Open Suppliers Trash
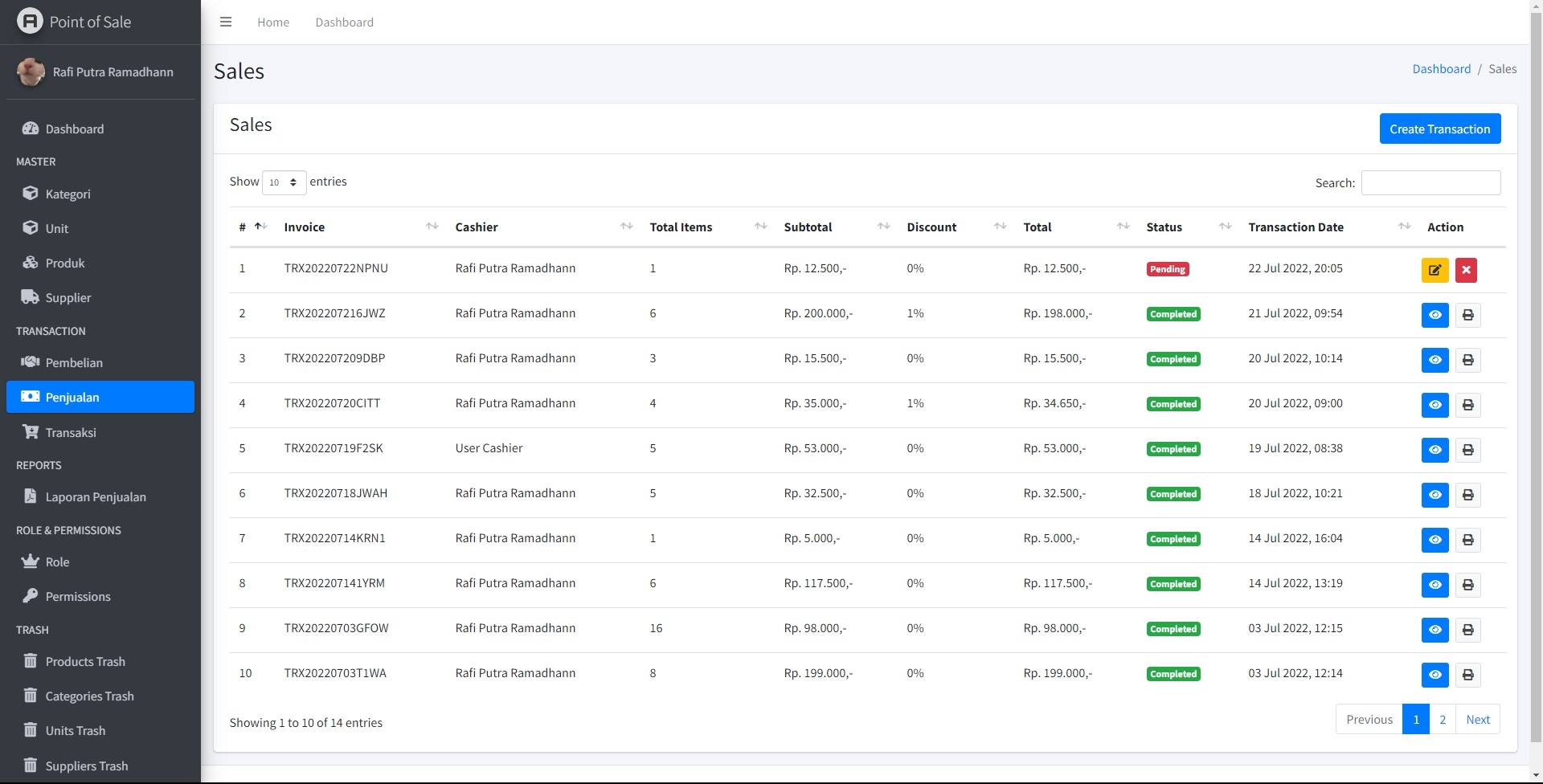The width and height of the screenshot is (1543, 784). (100, 766)
